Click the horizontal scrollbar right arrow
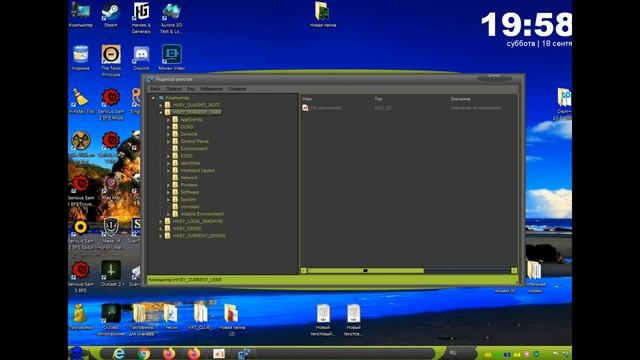640x360 pixels. [x=514, y=270]
